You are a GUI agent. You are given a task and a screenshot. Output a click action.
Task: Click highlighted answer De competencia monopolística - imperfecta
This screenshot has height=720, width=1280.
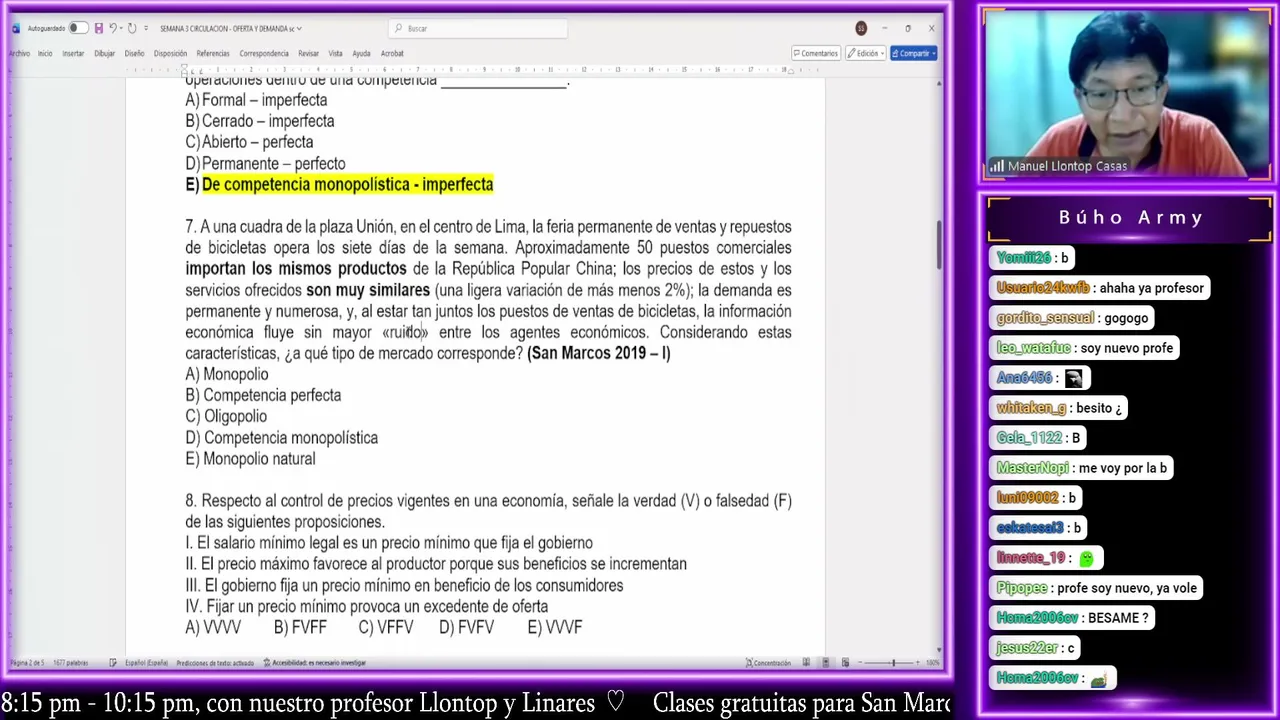click(x=348, y=185)
